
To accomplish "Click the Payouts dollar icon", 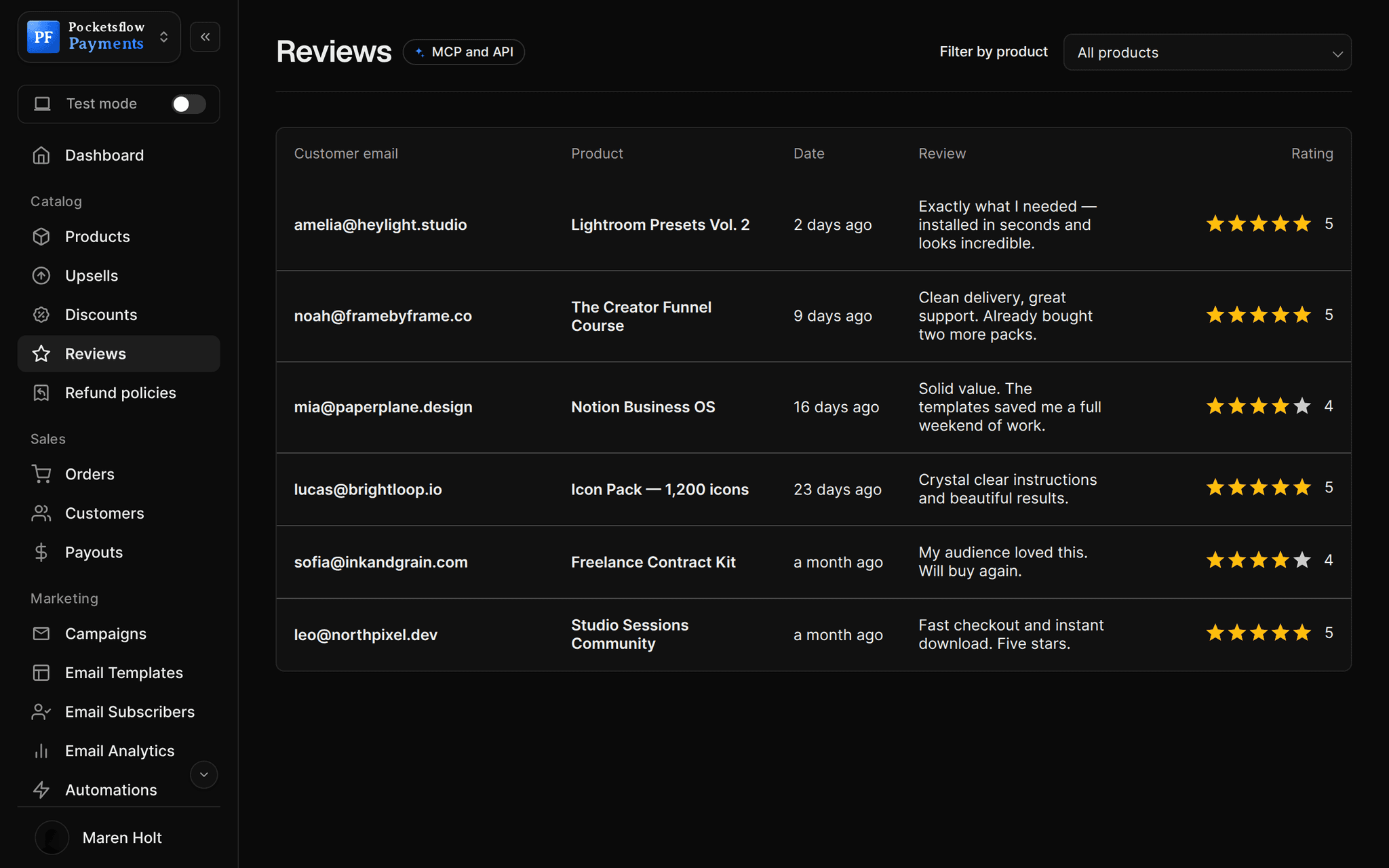I will [x=41, y=553].
